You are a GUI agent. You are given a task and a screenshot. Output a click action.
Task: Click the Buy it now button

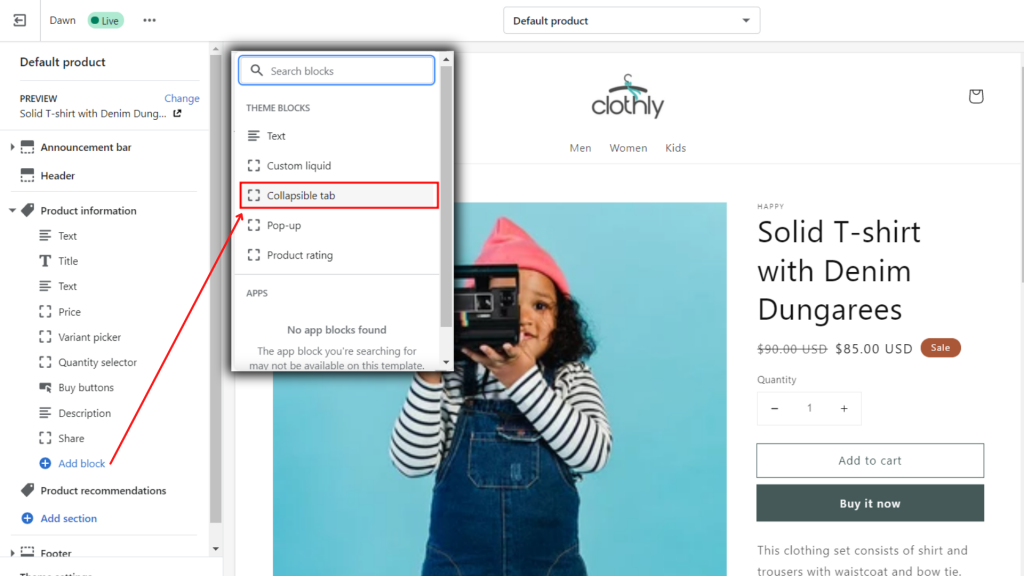click(870, 503)
